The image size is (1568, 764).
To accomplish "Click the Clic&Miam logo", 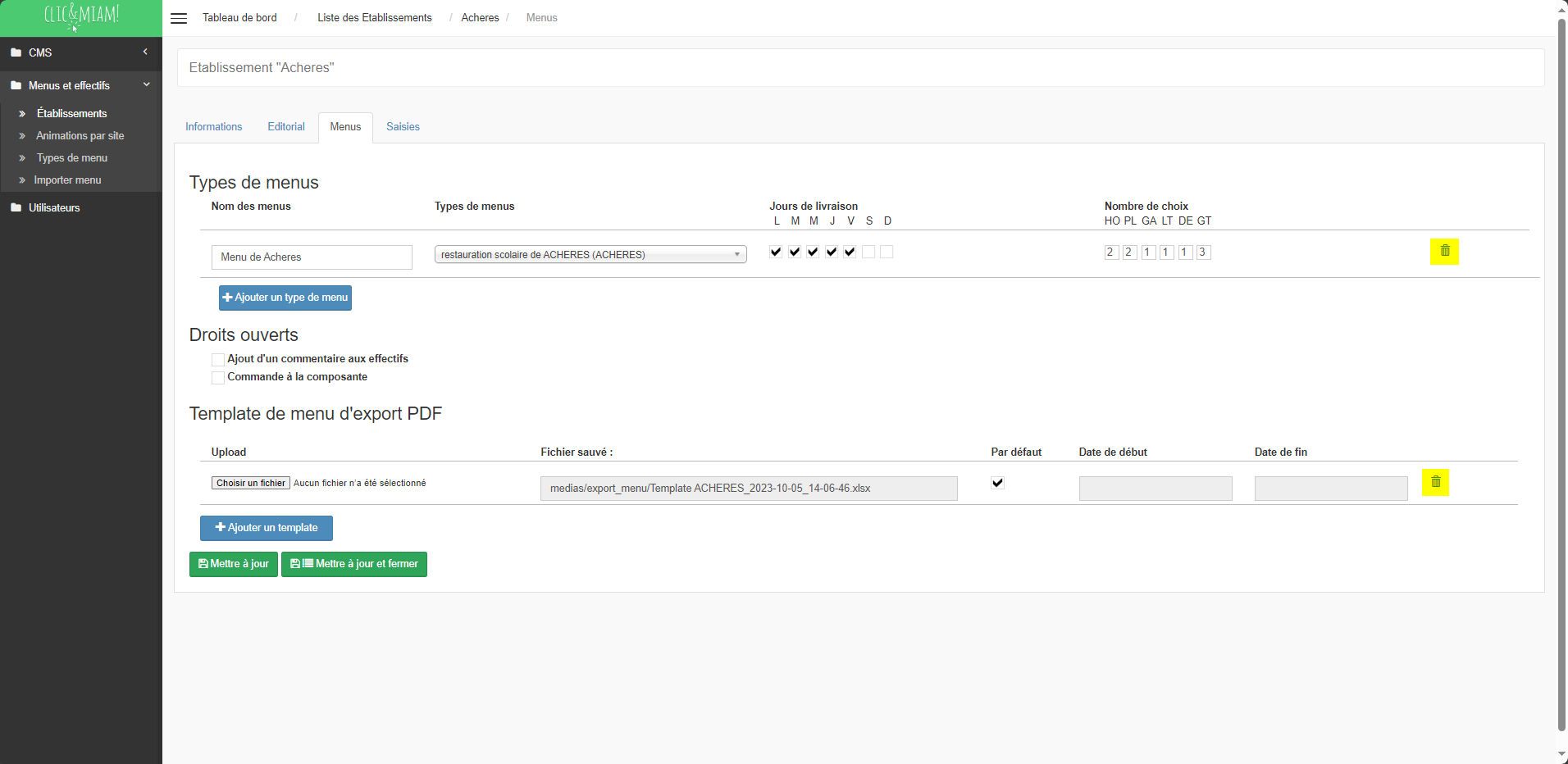I will pos(81,16).
